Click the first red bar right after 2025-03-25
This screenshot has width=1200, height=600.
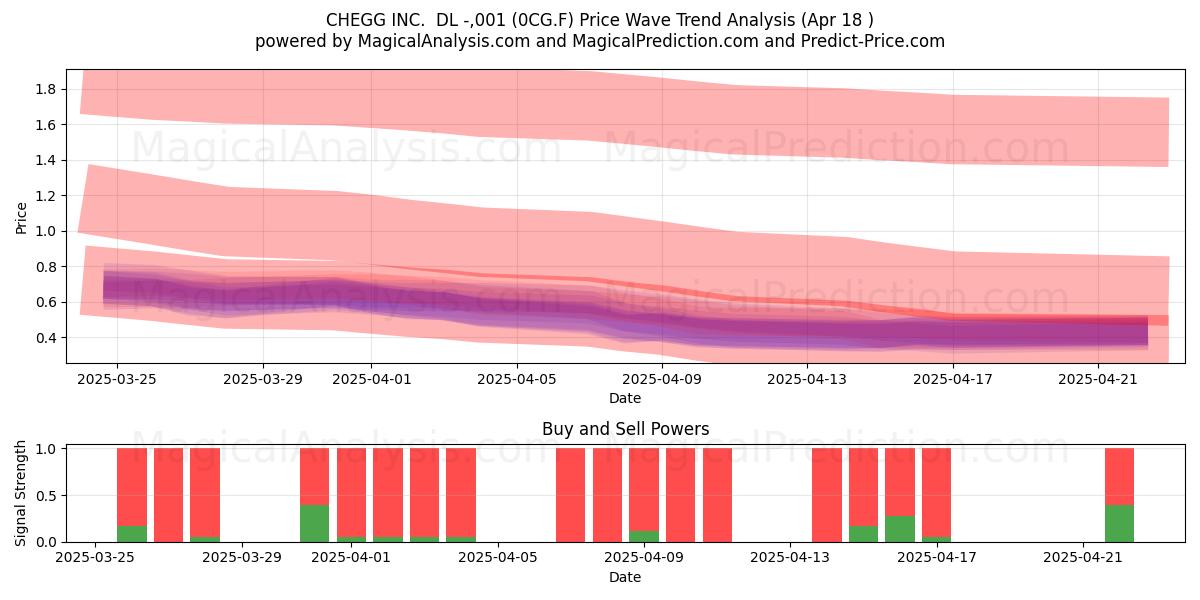coord(132,487)
